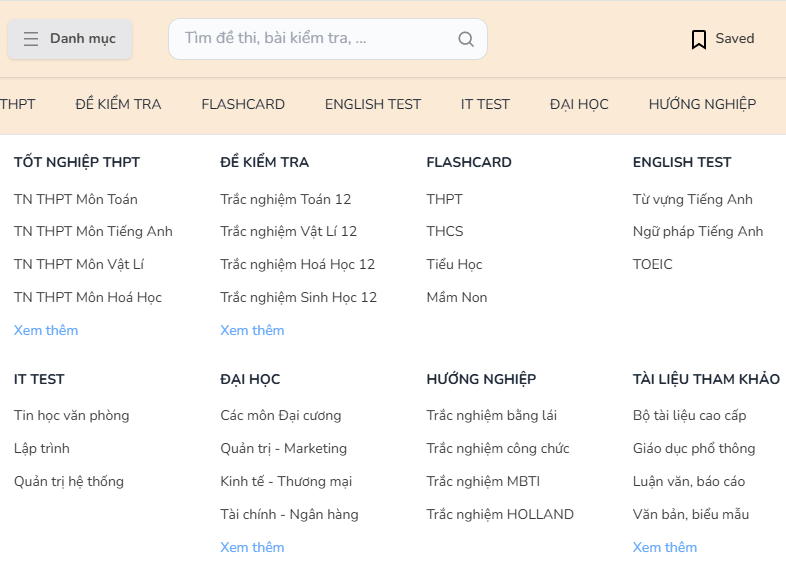The height and width of the screenshot is (588, 786).
Task: Open Trắc nghiệm MBTI link
Action: (x=483, y=481)
